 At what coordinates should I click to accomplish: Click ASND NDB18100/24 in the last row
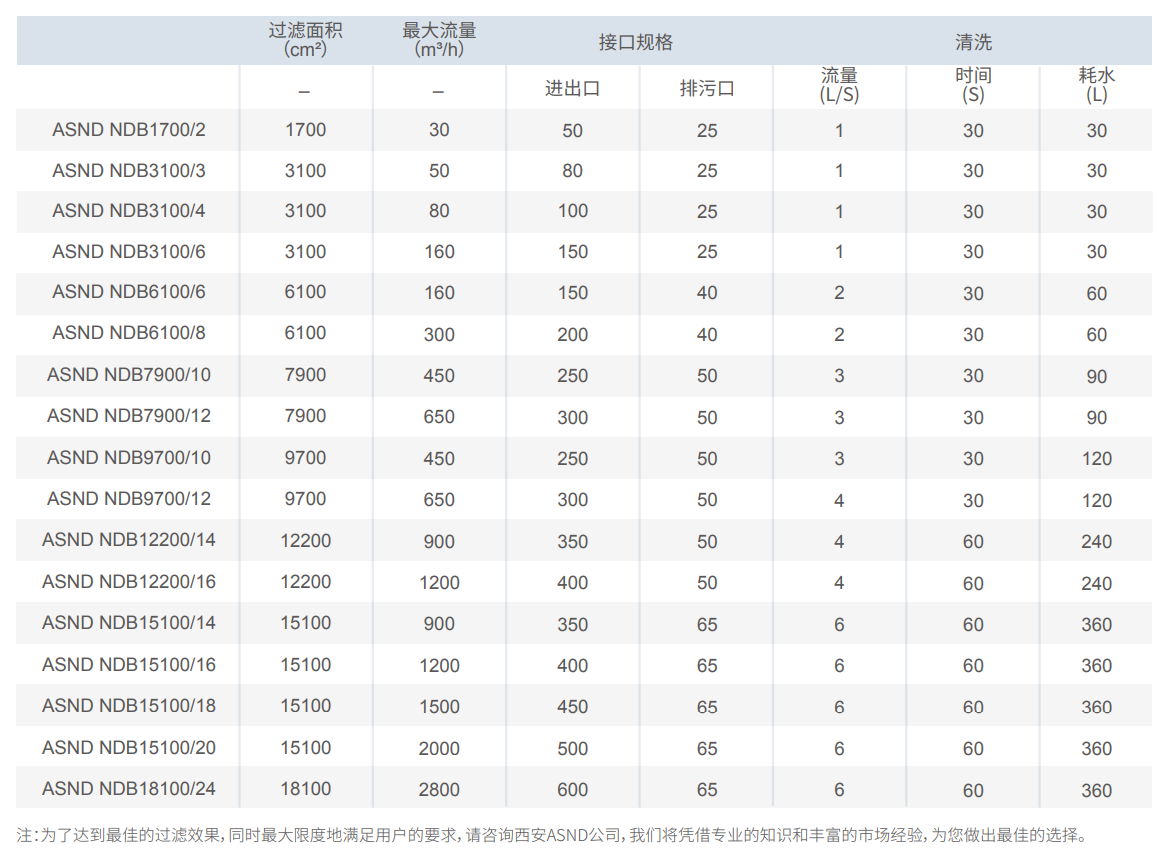(129, 789)
